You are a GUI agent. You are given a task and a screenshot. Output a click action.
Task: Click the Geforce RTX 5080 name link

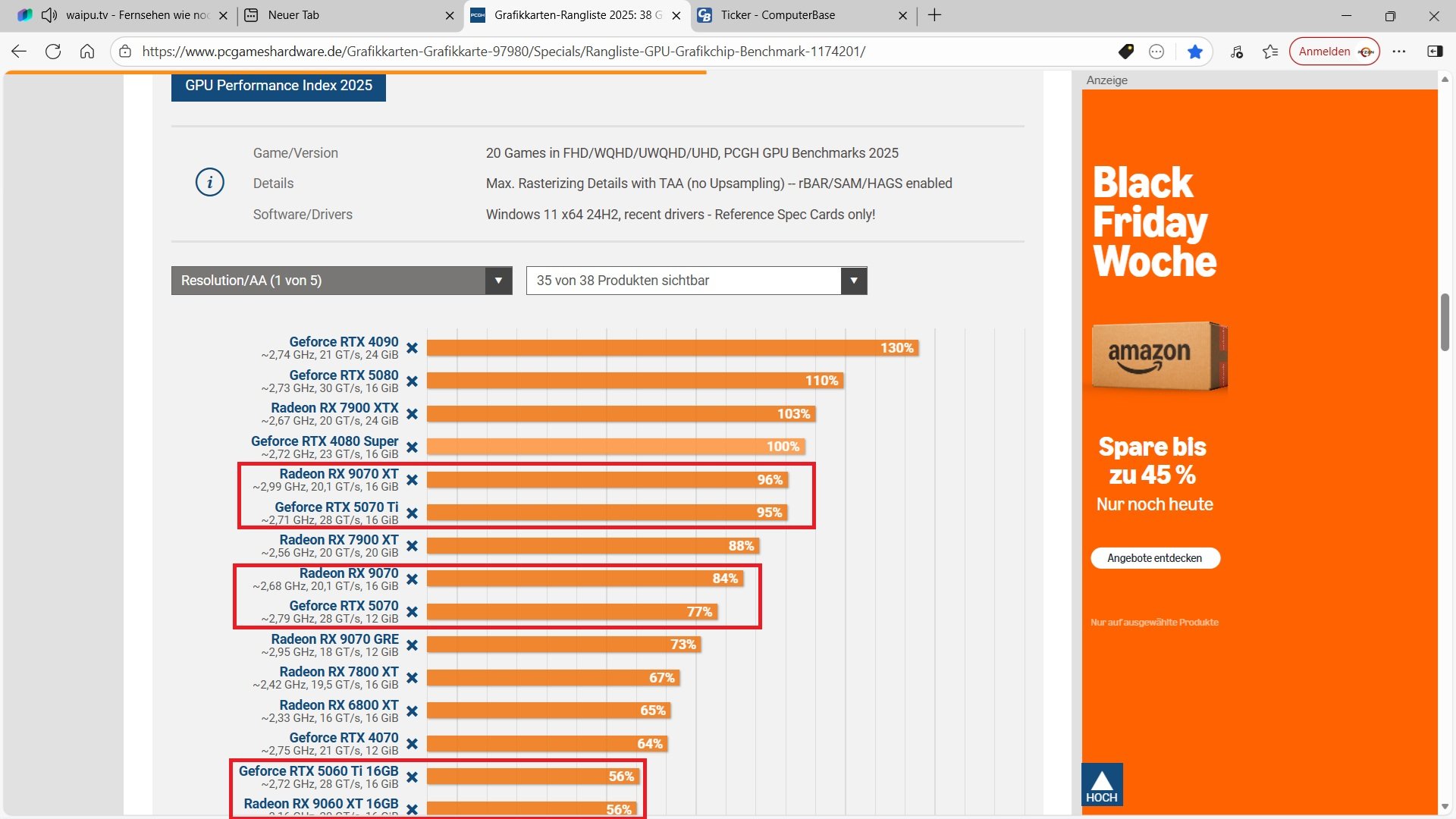tap(344, 375)
